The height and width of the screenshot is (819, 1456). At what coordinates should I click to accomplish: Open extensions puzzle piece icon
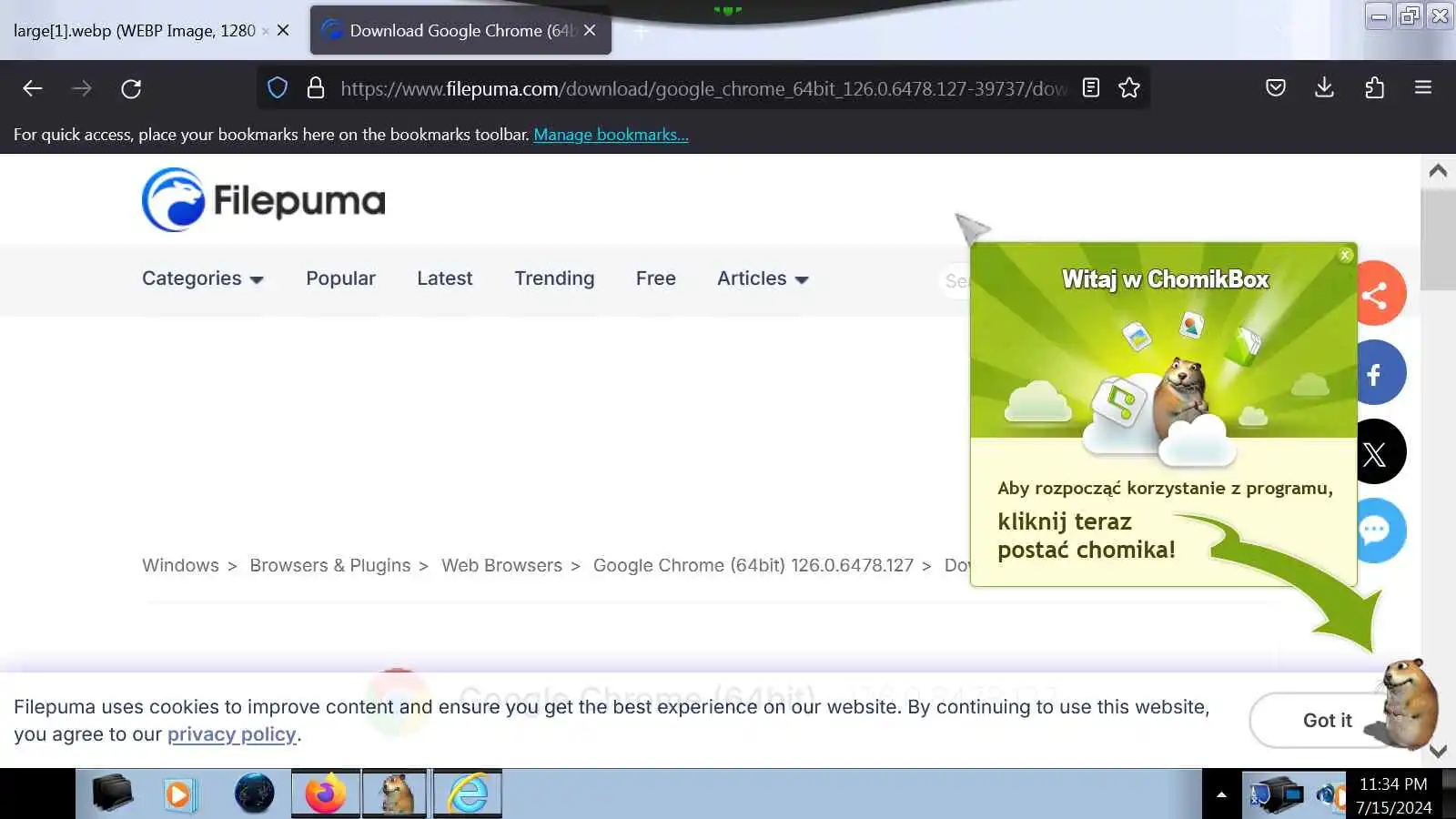click(x=1375, y=88)
